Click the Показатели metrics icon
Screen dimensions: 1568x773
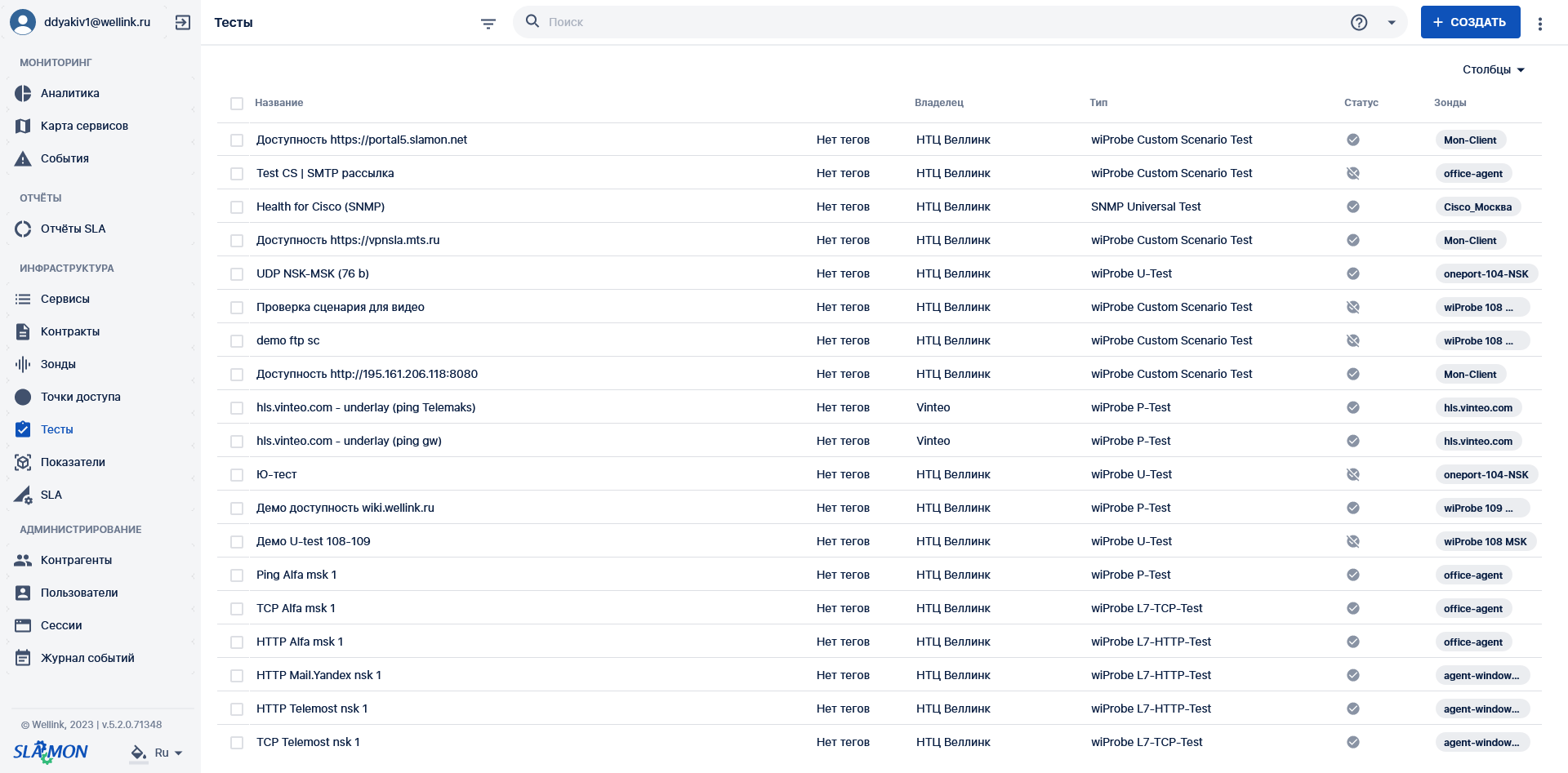point(23,462)
